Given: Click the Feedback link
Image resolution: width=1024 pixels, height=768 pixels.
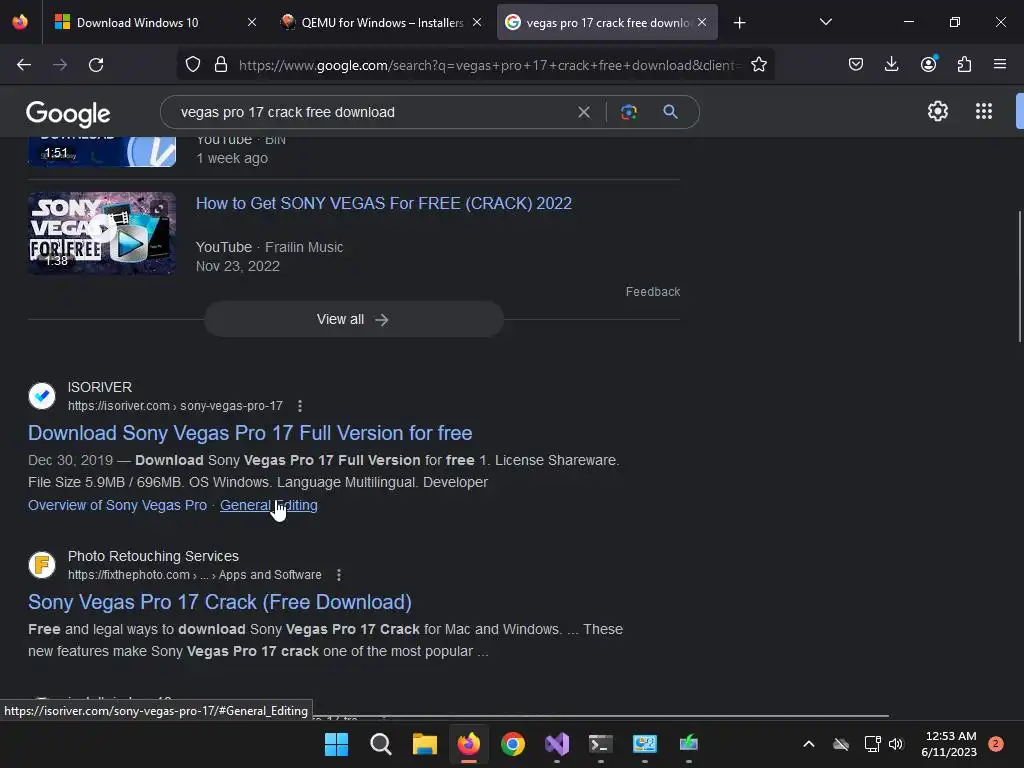Looking at the screenshot, I should 652,292.
